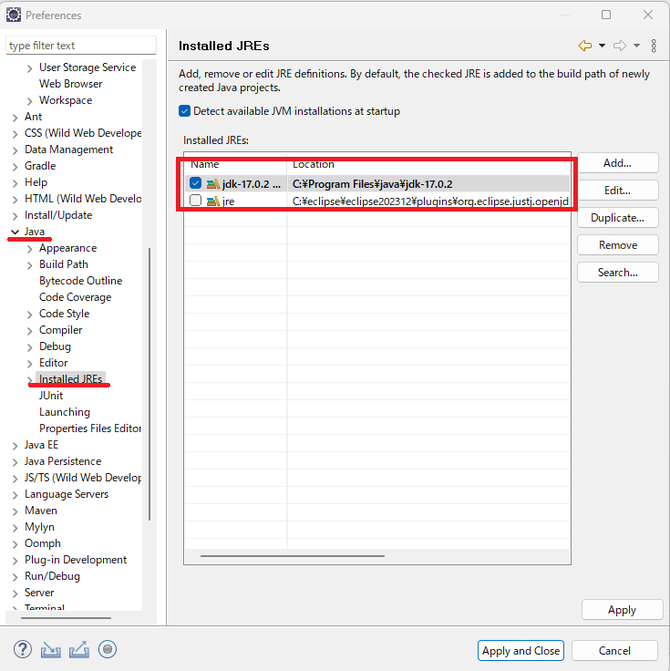Image resolution: width=670 pixels, height=671 pixels.
Task: Expand the Workspace tree node
Action: tap(30, 101)
